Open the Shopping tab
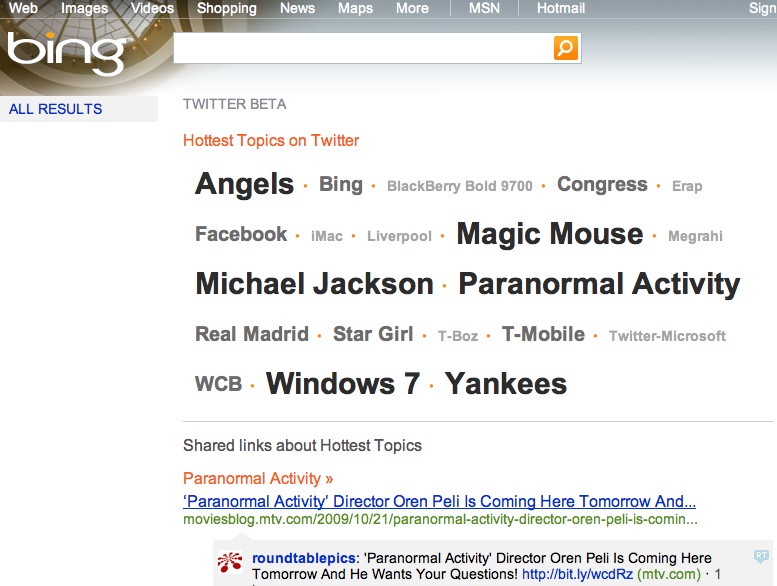Screen dimensions: 777x586 pos(227,8)
